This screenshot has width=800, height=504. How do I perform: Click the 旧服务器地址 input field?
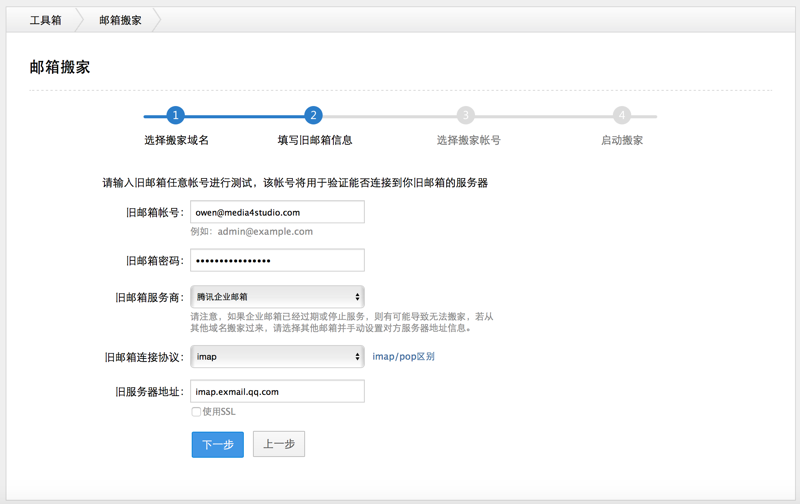(x=277, y=392)
